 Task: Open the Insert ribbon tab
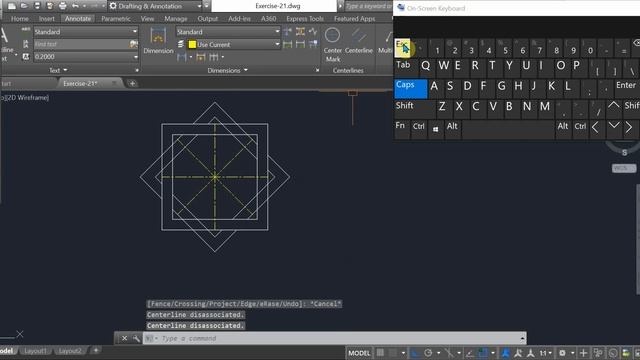(x=47, y=18)
